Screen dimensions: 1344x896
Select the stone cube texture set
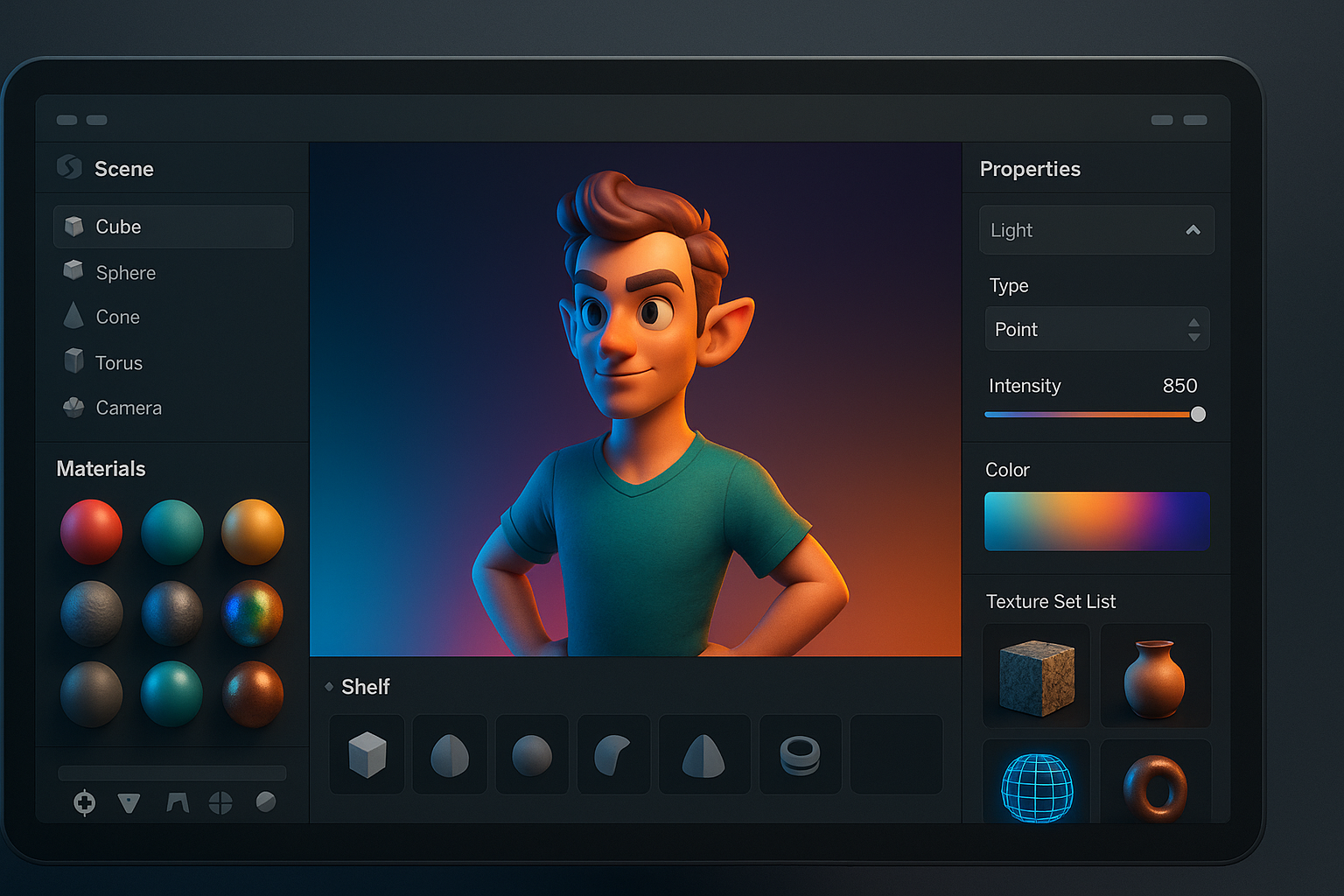[1037, 676]
